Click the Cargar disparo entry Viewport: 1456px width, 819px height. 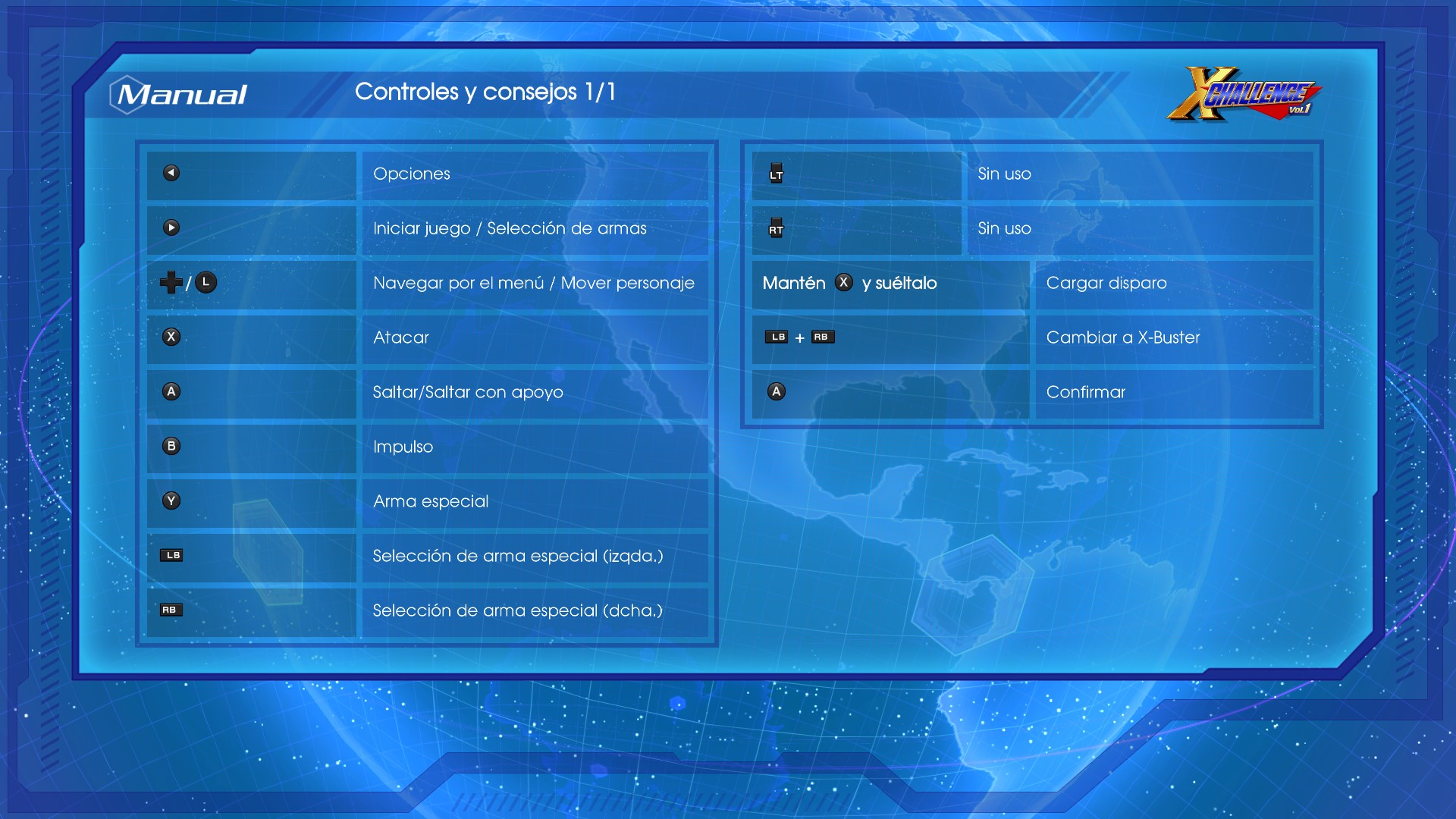1106,283
